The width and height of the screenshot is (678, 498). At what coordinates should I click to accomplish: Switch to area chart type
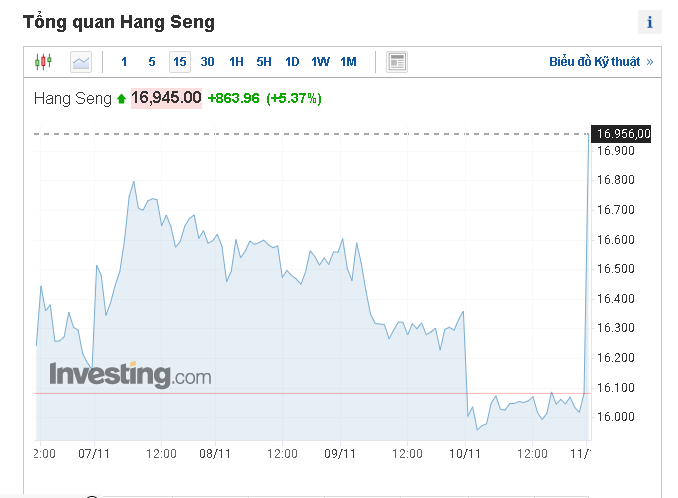(x=81, y=62)
